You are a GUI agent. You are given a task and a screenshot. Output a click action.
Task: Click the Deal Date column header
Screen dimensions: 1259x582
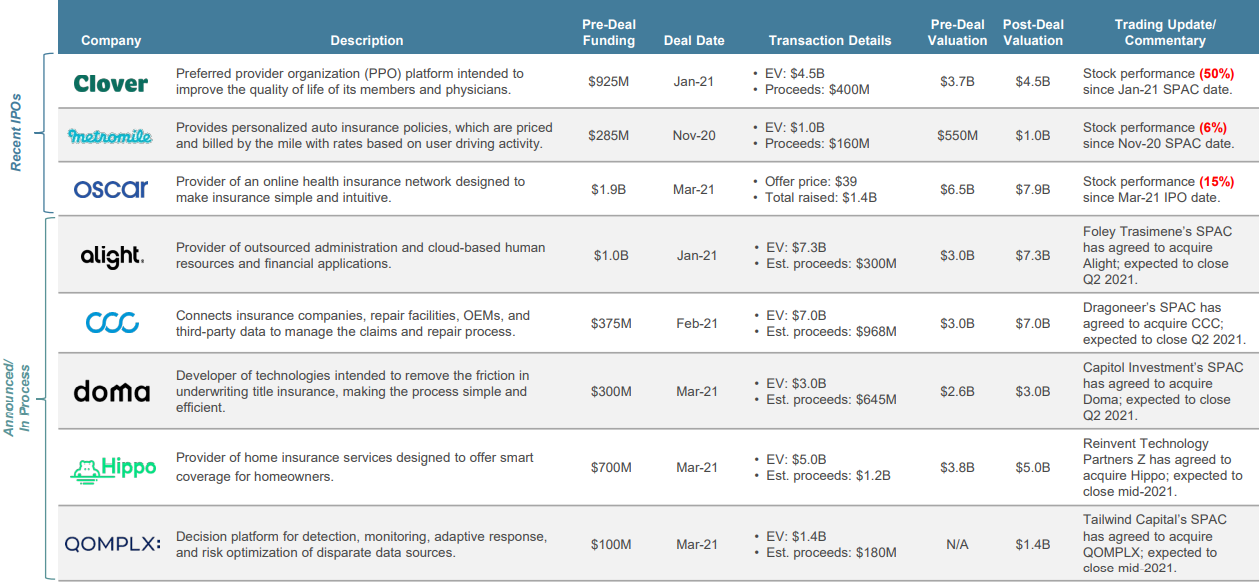(694, 41)
